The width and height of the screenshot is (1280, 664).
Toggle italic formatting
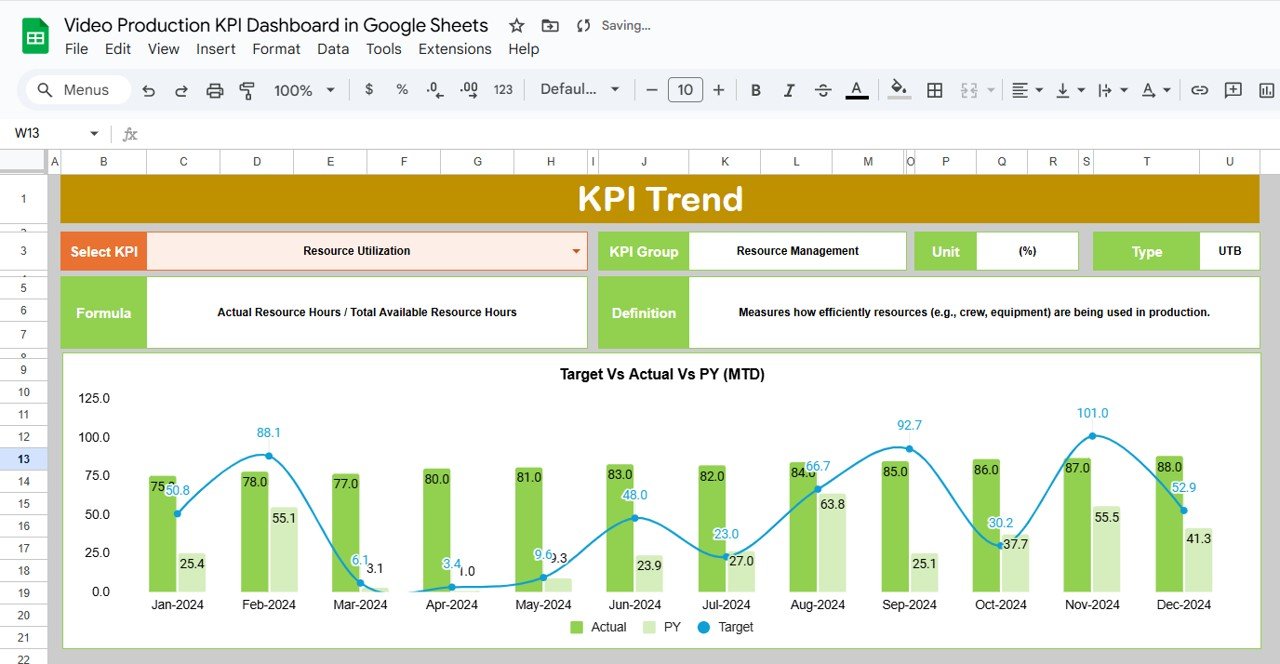789,90
